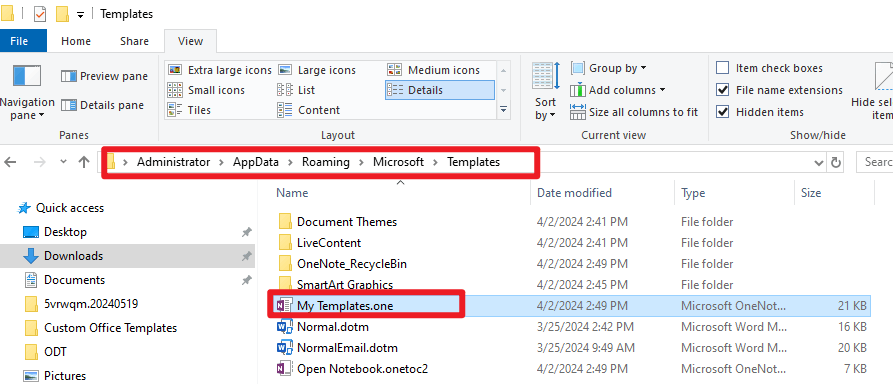Click the layout gallery scroll-down arrow
Screen dimensions: 893x384
click(x=503, y=90)
